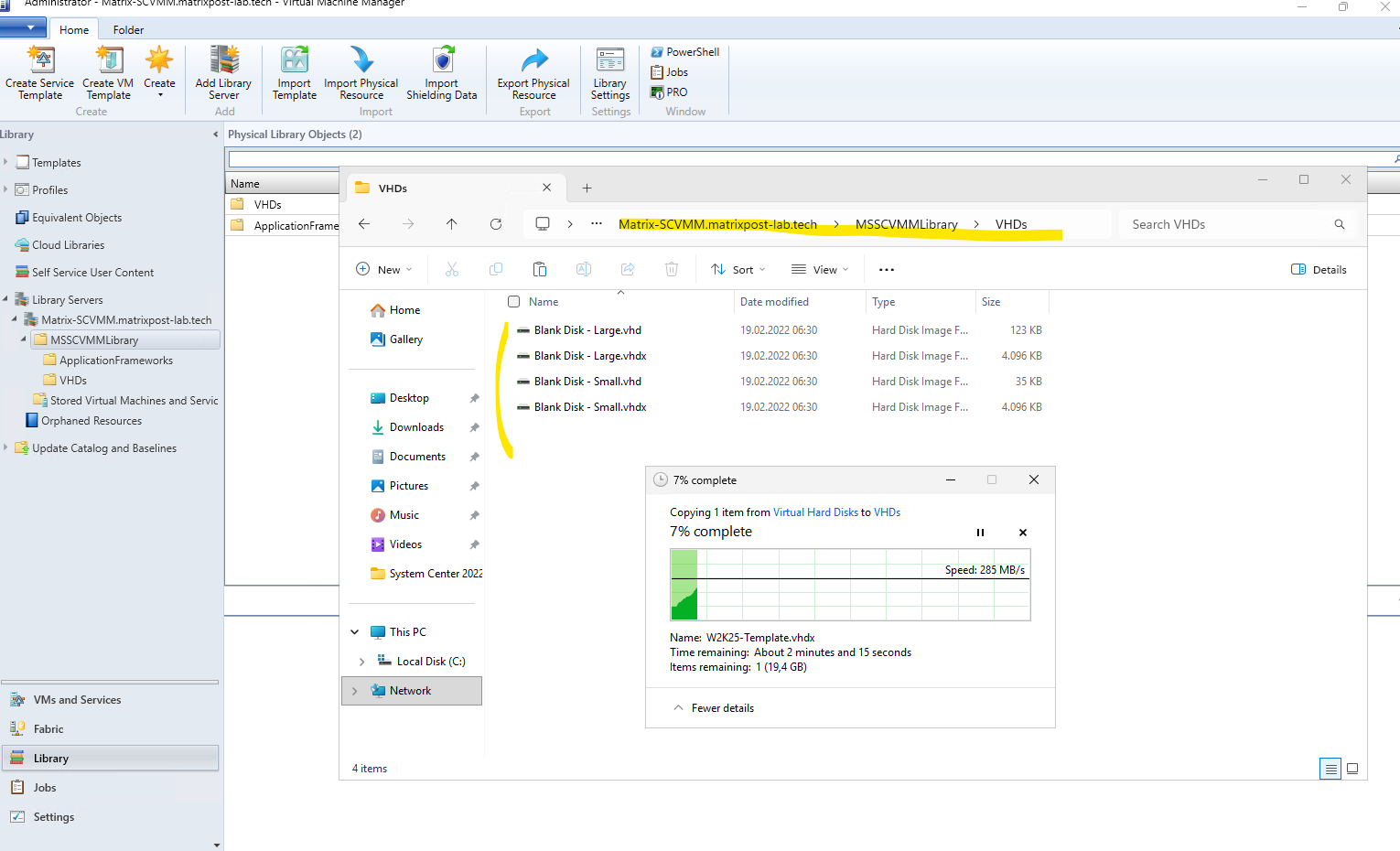Toggle PRO window in ribbon

[x=669, y=92]
